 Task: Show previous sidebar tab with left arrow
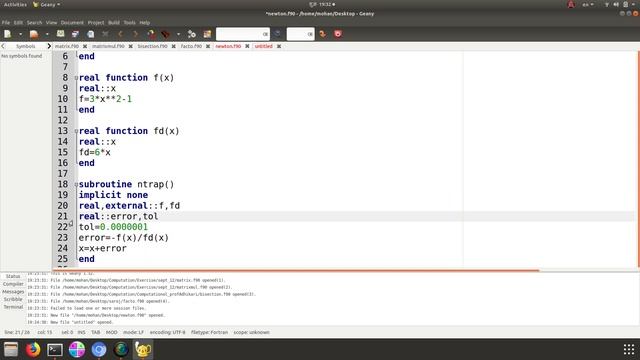3,47
